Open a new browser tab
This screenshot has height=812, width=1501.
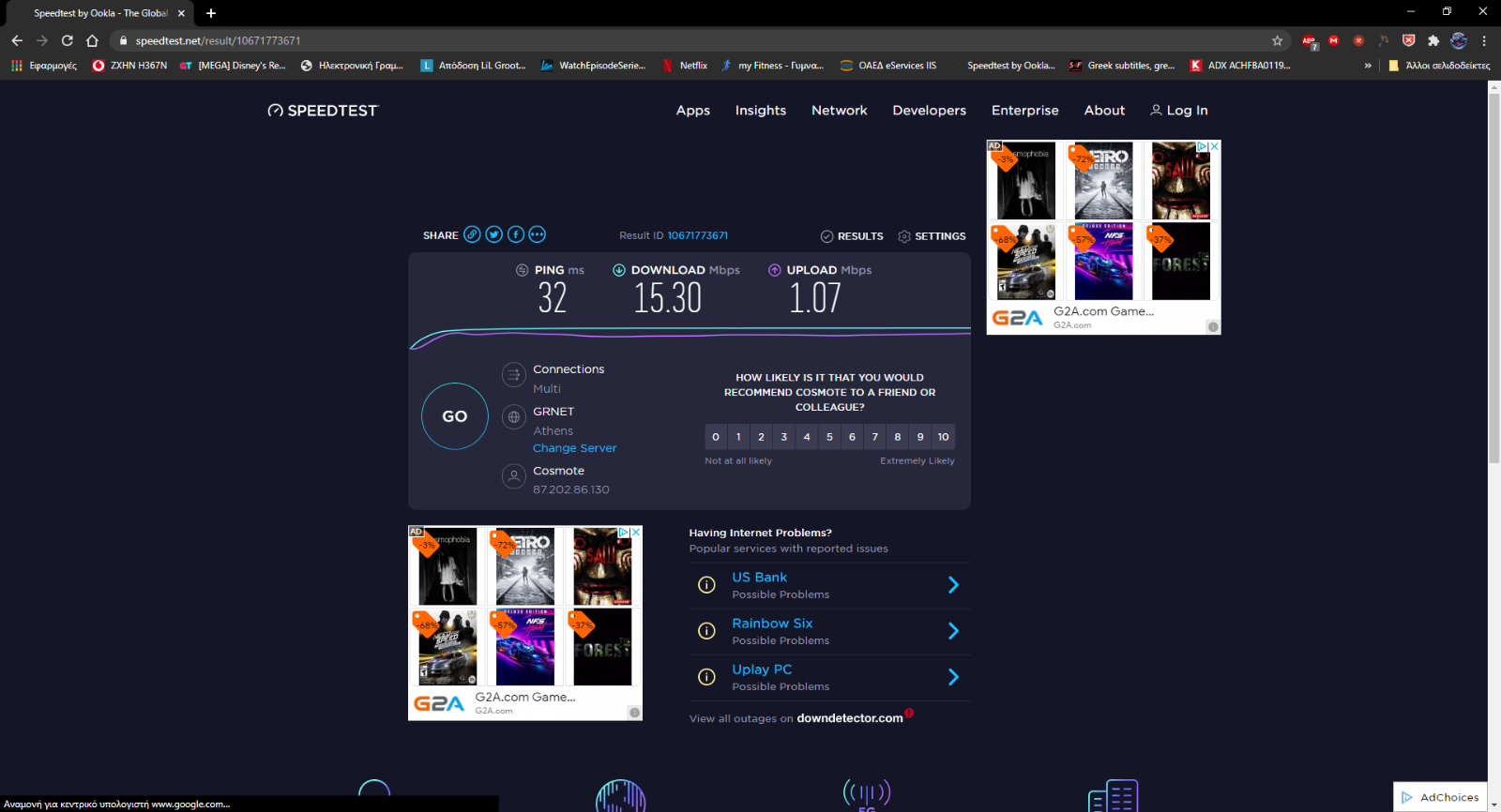[x=211, y=13]
